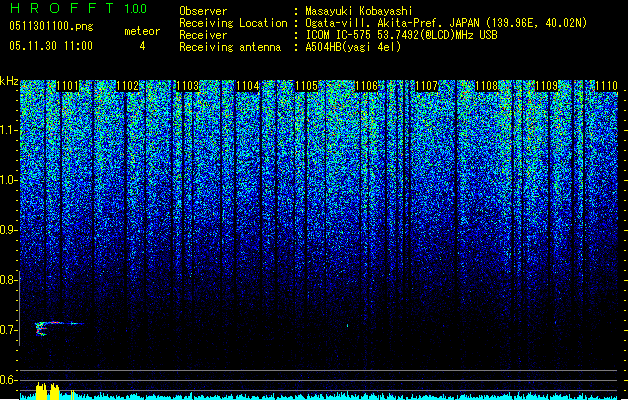Viewport: 629px width, 400px height.
Task: Click the 1110 time marker
Action: click(x=606, y=86)
